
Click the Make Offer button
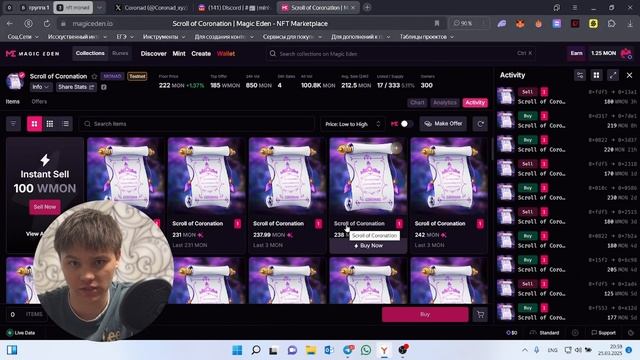pos(443,124)
